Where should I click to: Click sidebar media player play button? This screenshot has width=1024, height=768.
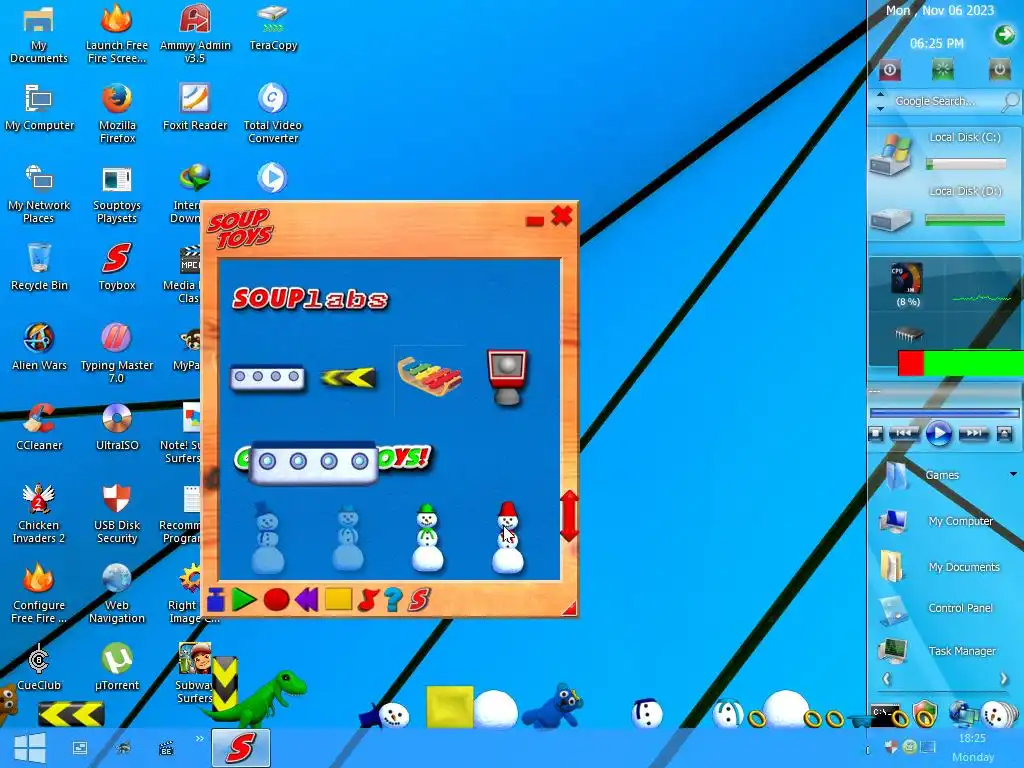pyautogui.click(x=938, y=433)
